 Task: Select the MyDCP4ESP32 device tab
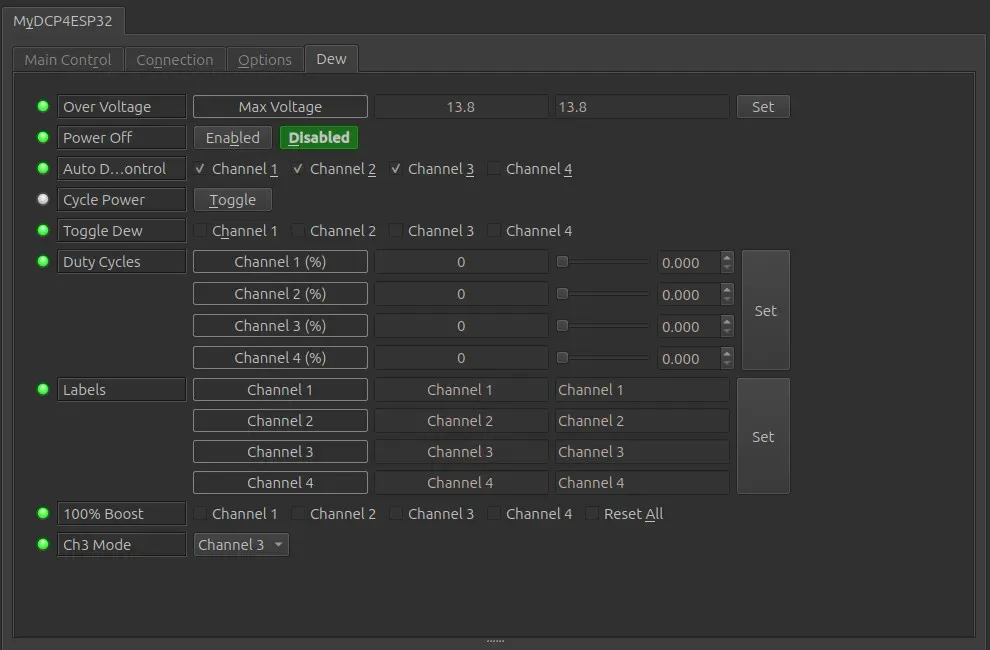click(63, 21)
